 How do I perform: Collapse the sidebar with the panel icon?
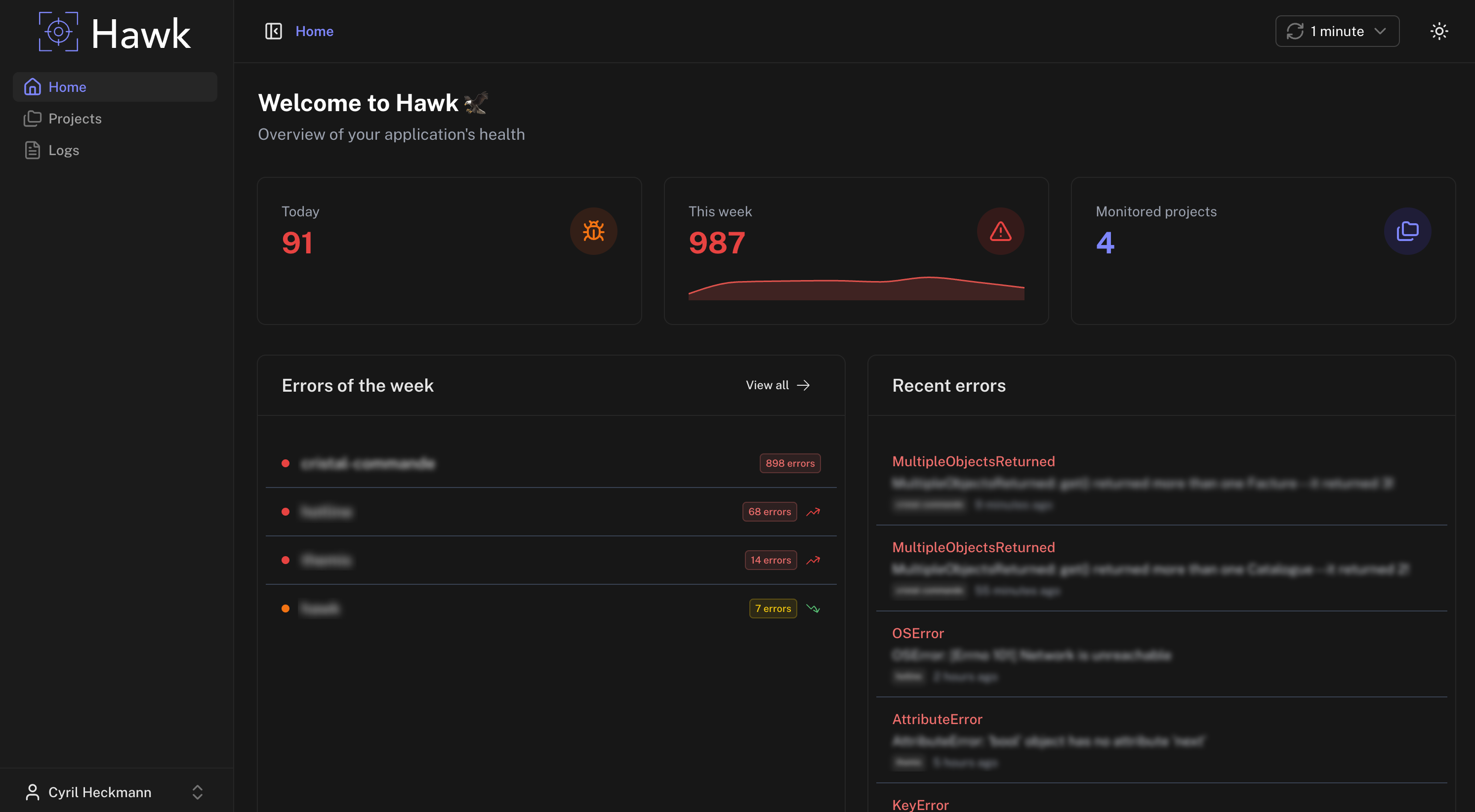click(273, 32)
